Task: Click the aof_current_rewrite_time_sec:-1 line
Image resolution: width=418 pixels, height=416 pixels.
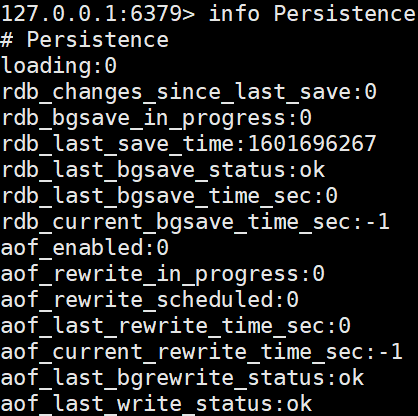Action: click(x=202, y=352)
